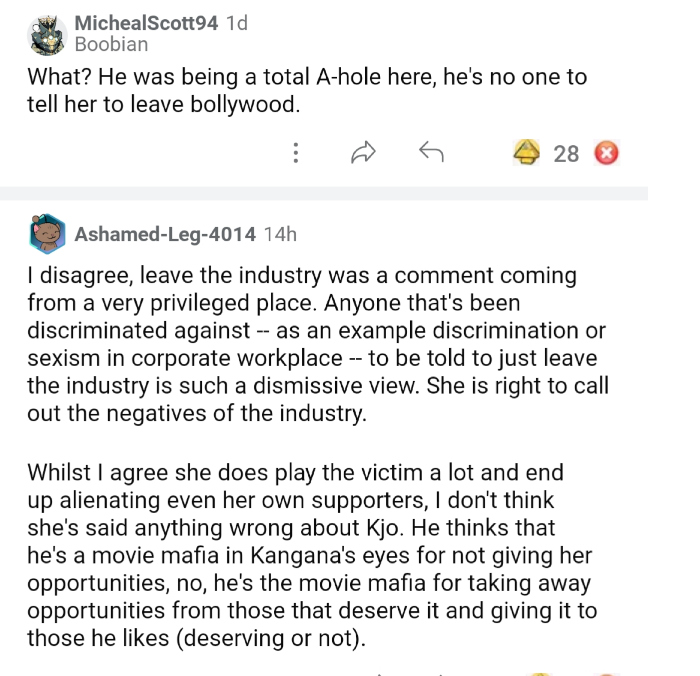Click the share arrow on MichealScott94's comment

[x=363, y=153]
